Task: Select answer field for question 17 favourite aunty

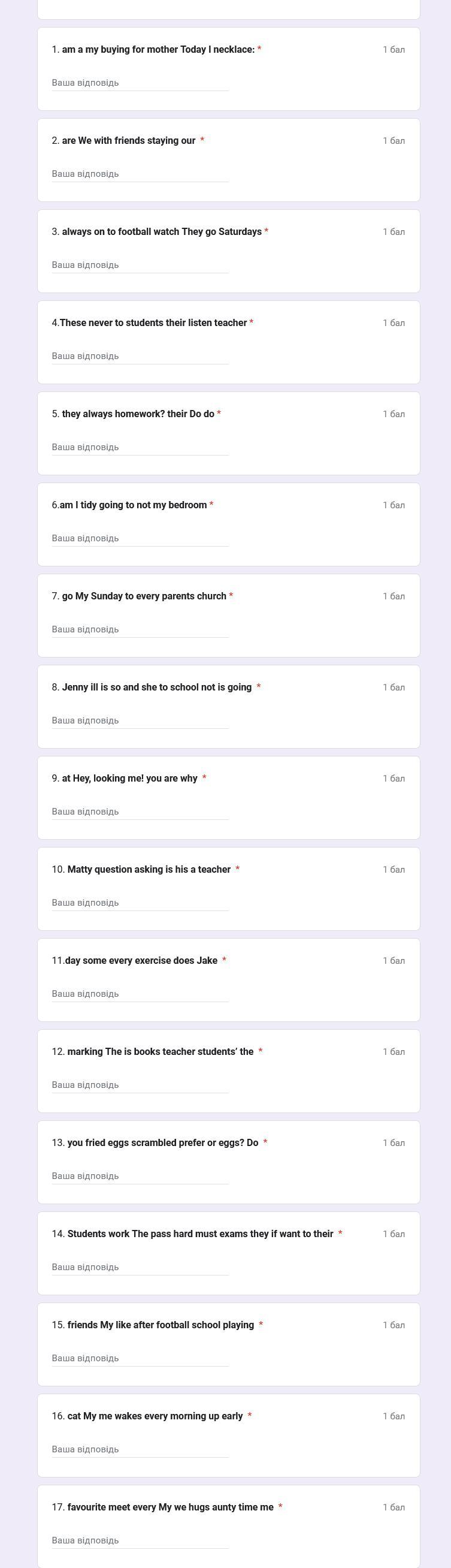Action: pyautogui.click(x=140, y=1540)
